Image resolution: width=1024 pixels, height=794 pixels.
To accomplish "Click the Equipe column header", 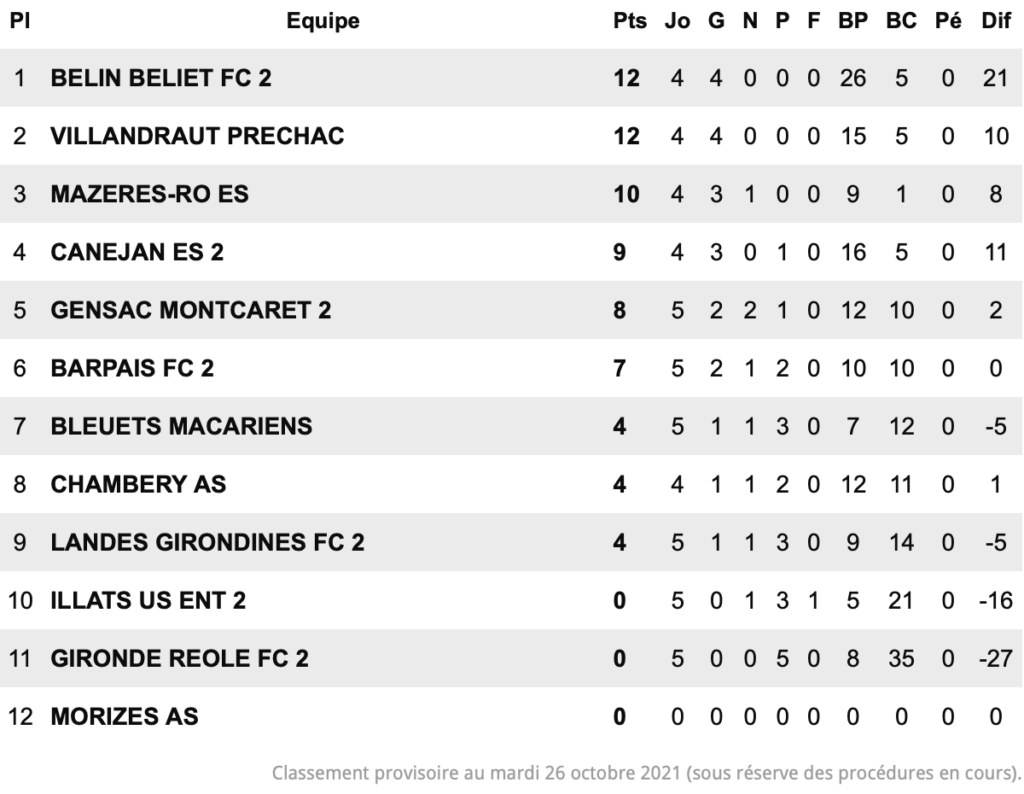I will (323, 21).
